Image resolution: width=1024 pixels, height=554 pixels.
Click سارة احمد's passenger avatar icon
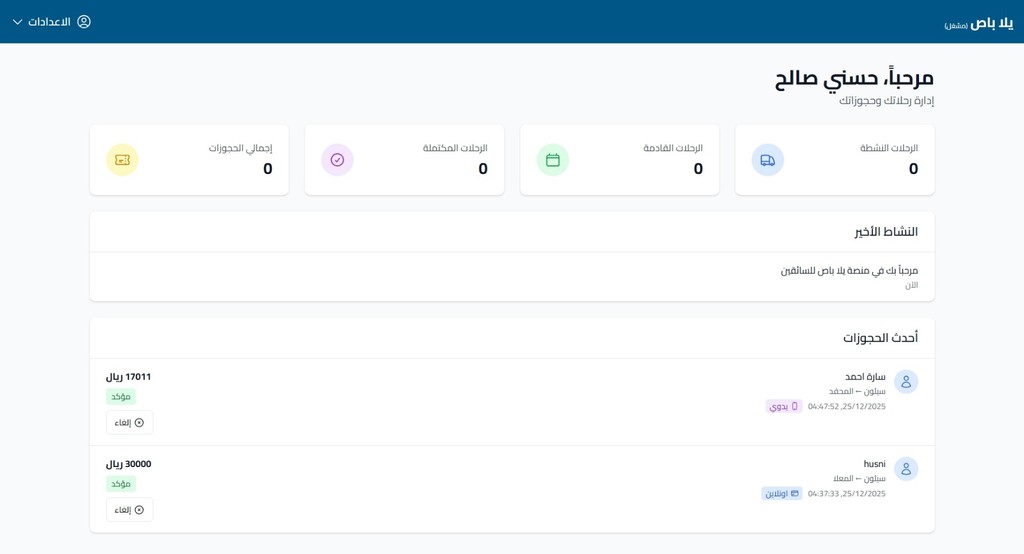[x=906, y=382]
